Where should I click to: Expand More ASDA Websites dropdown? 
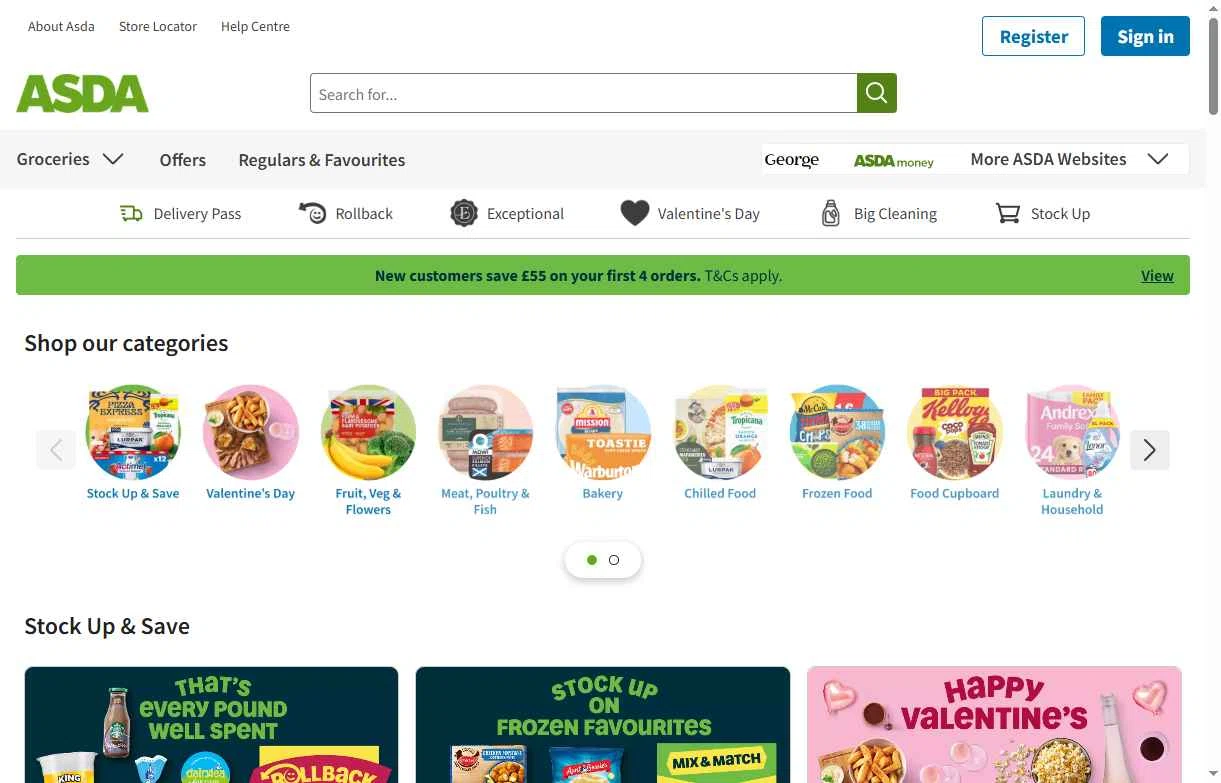[1069, 159]
